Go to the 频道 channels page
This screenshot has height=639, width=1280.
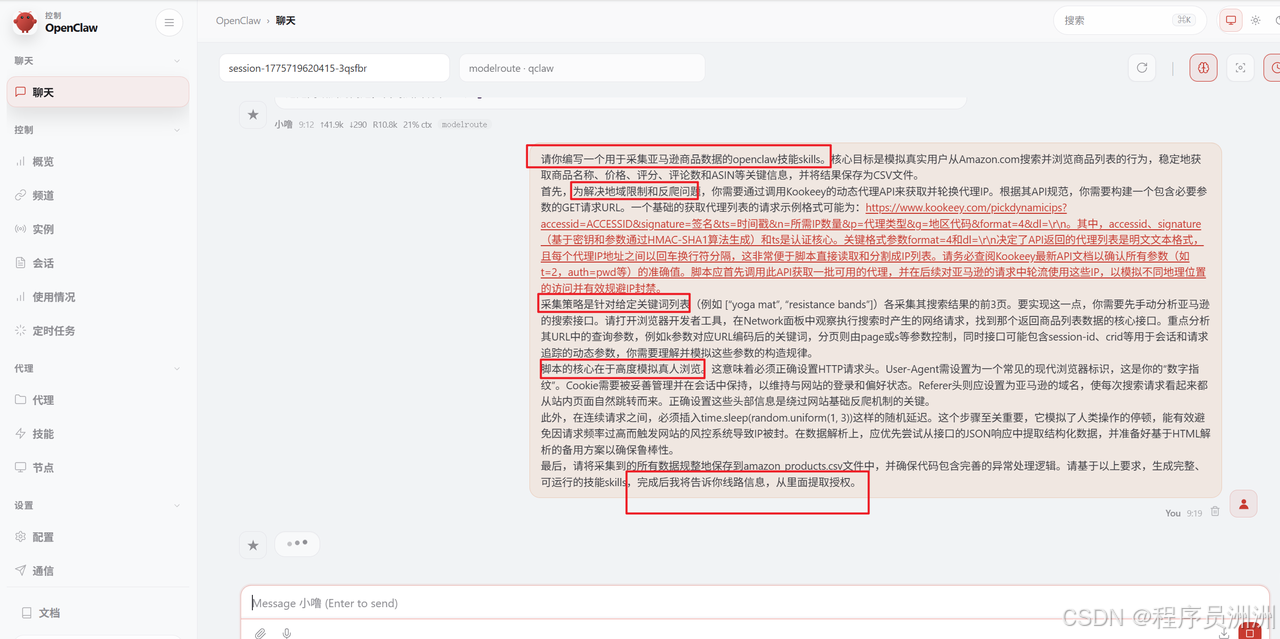[x=98, y=195]
